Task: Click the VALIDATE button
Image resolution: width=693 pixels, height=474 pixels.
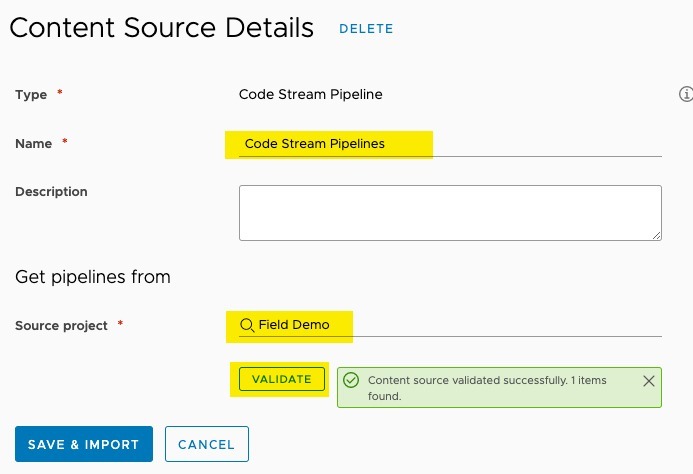Action: [x=282, y=379]
